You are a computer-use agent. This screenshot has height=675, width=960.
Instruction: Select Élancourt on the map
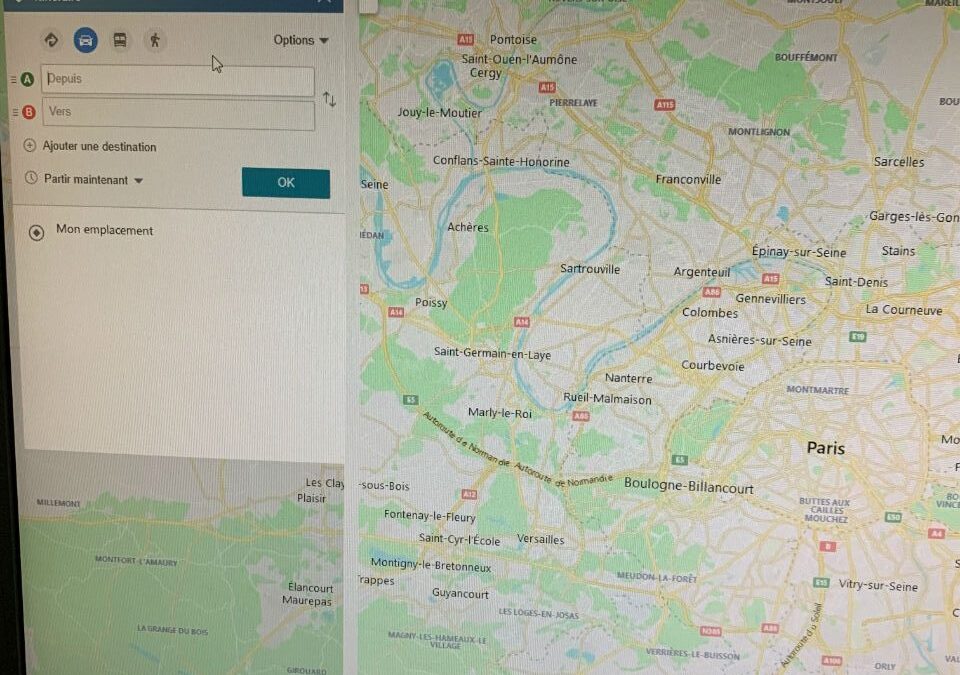[310, 587]
